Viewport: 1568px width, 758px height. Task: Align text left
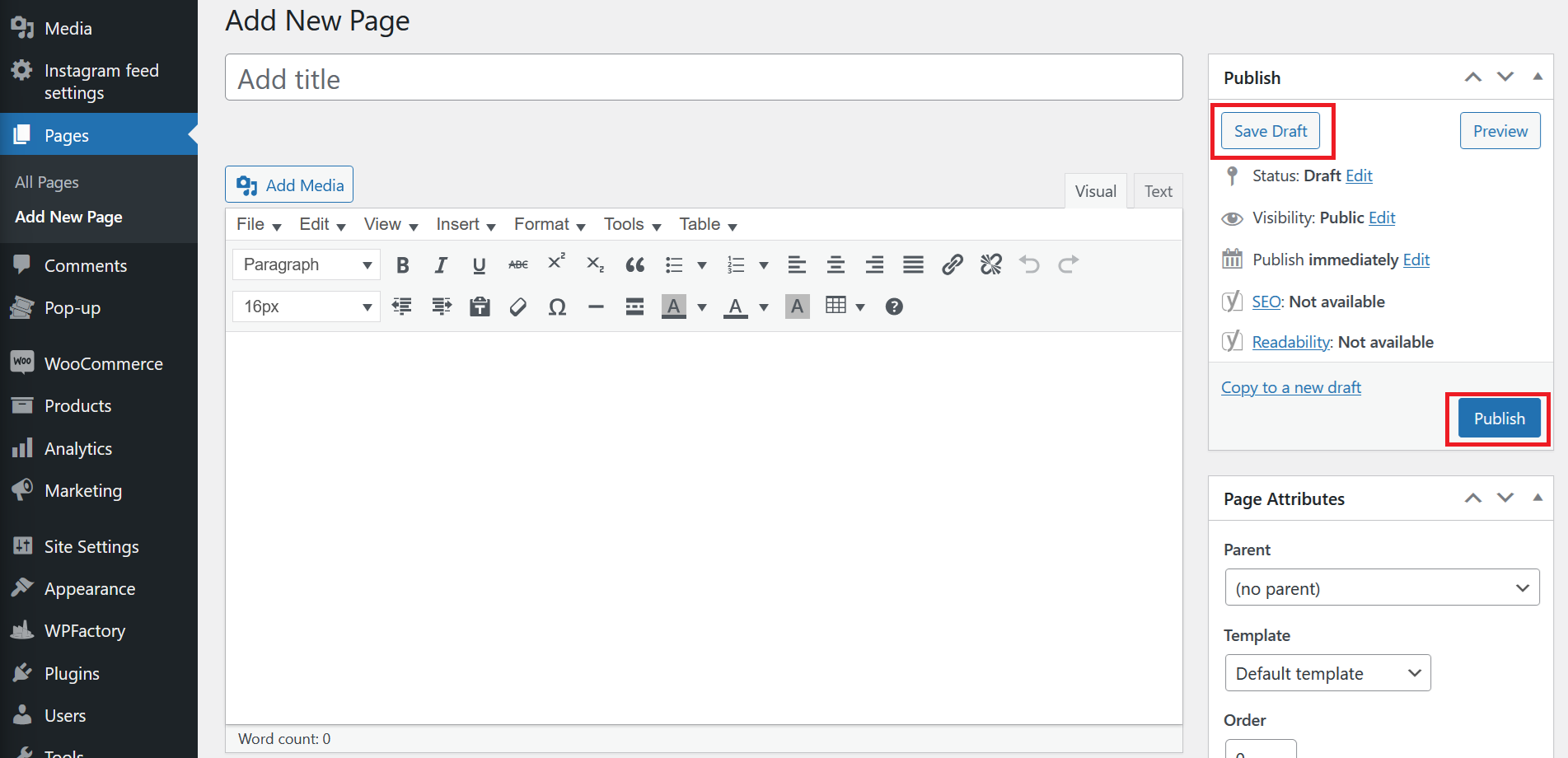click(797, 264)
